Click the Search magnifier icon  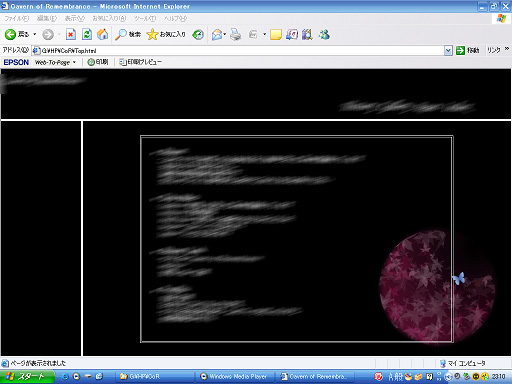(x=128, y=34)
